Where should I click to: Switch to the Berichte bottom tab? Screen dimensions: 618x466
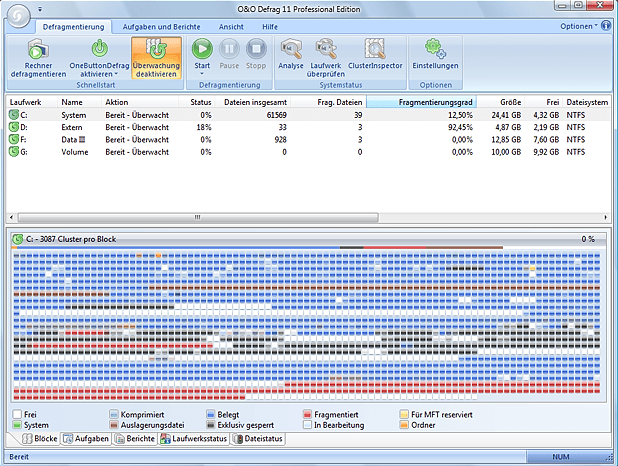point(135,439)
